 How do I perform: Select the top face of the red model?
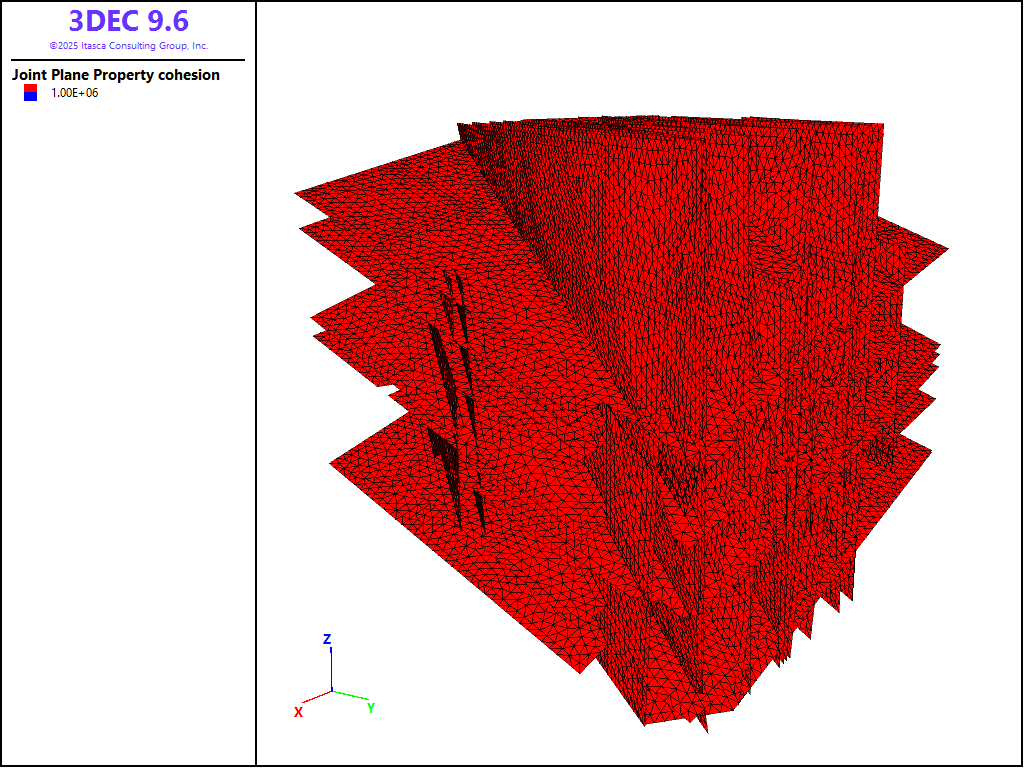click(680, 126)
